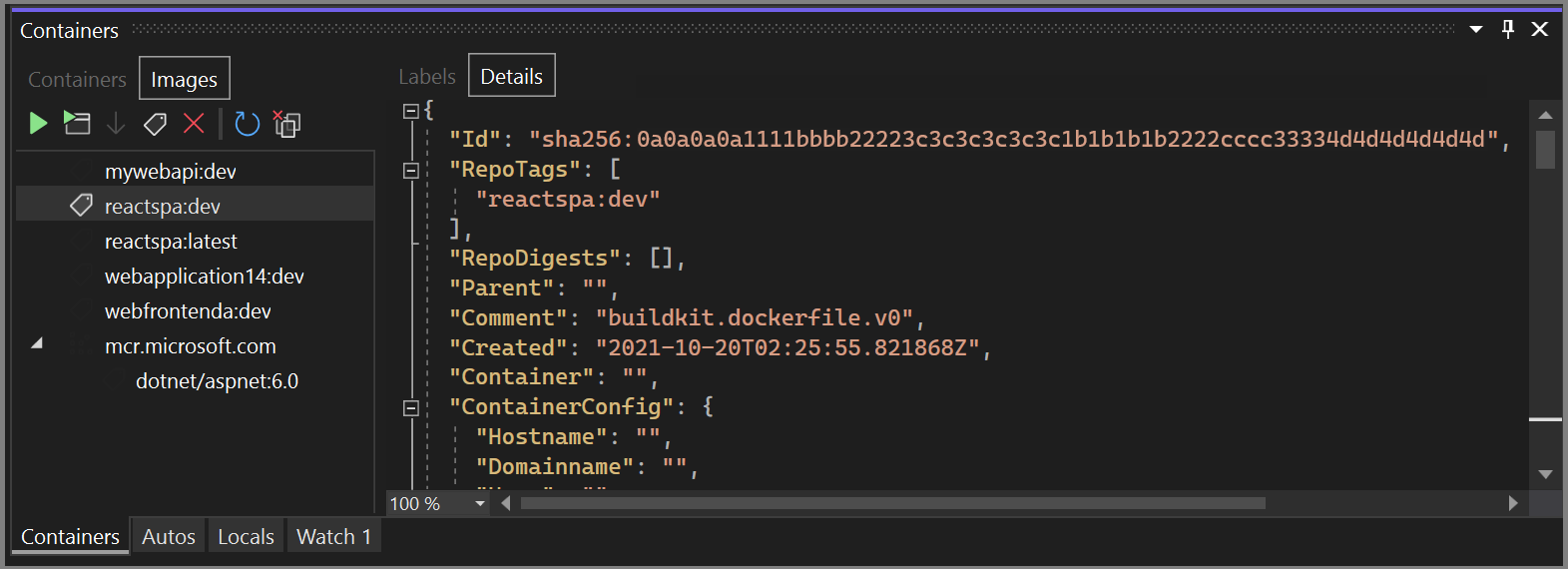This screenshot has height=569, width=1568.
Task: Select the Details tab
Action: tap(512, 76)
